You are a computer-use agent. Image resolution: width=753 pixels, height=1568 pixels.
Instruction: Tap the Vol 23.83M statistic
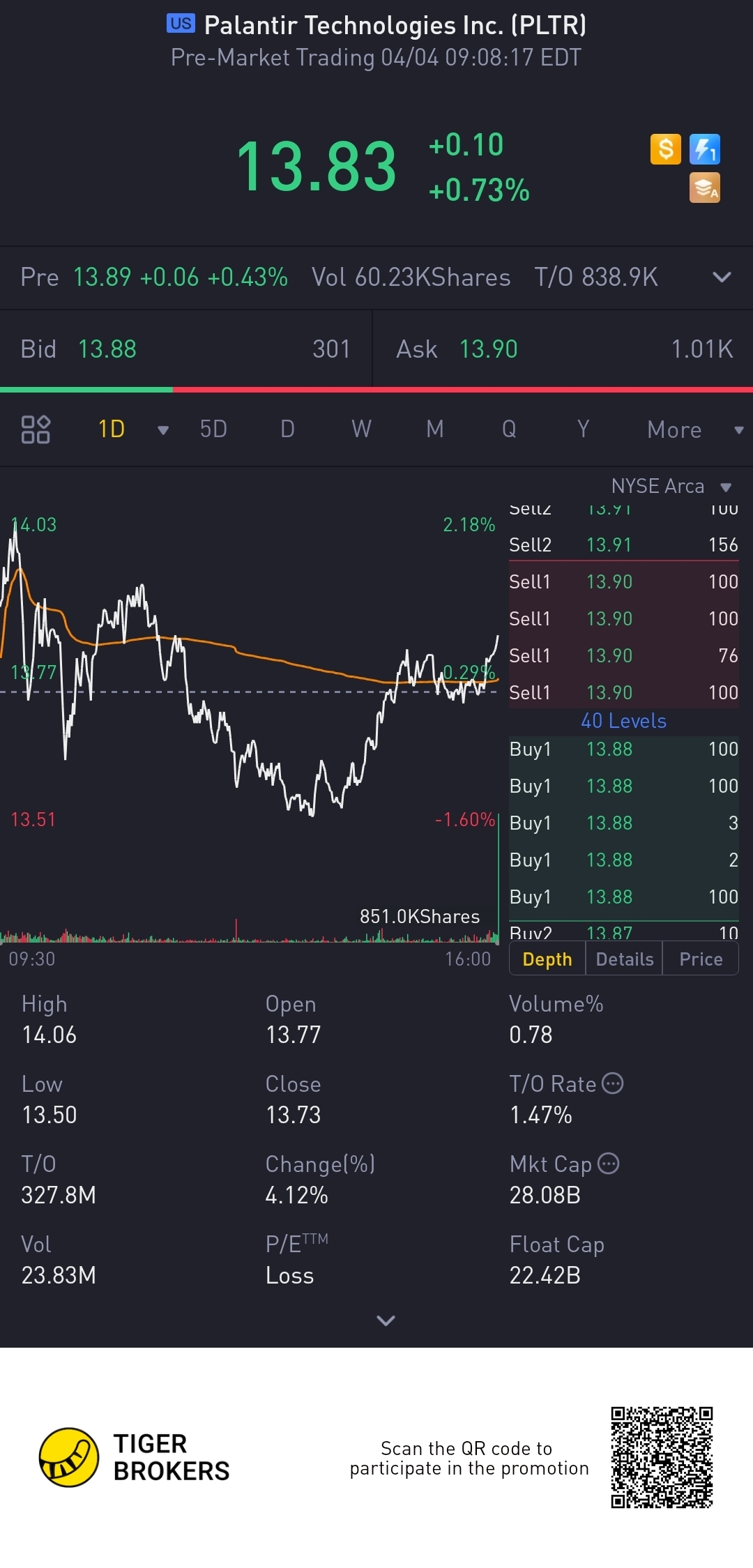pos(59,1260)
